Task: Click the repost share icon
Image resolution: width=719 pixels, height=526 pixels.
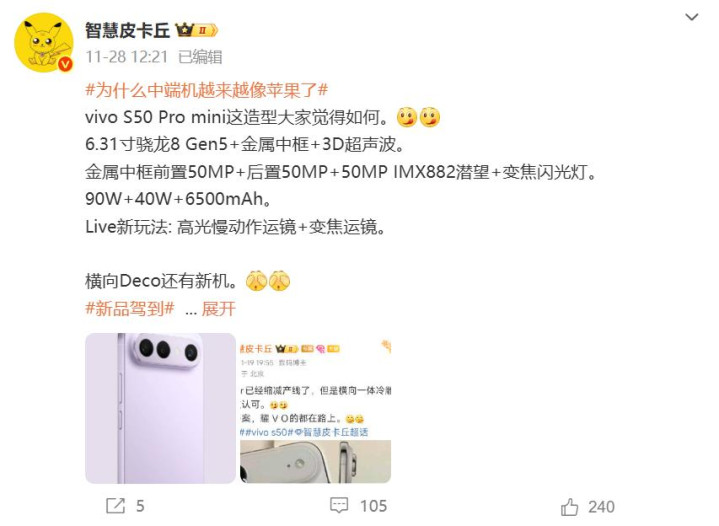Action: click(x=115, y=506)
